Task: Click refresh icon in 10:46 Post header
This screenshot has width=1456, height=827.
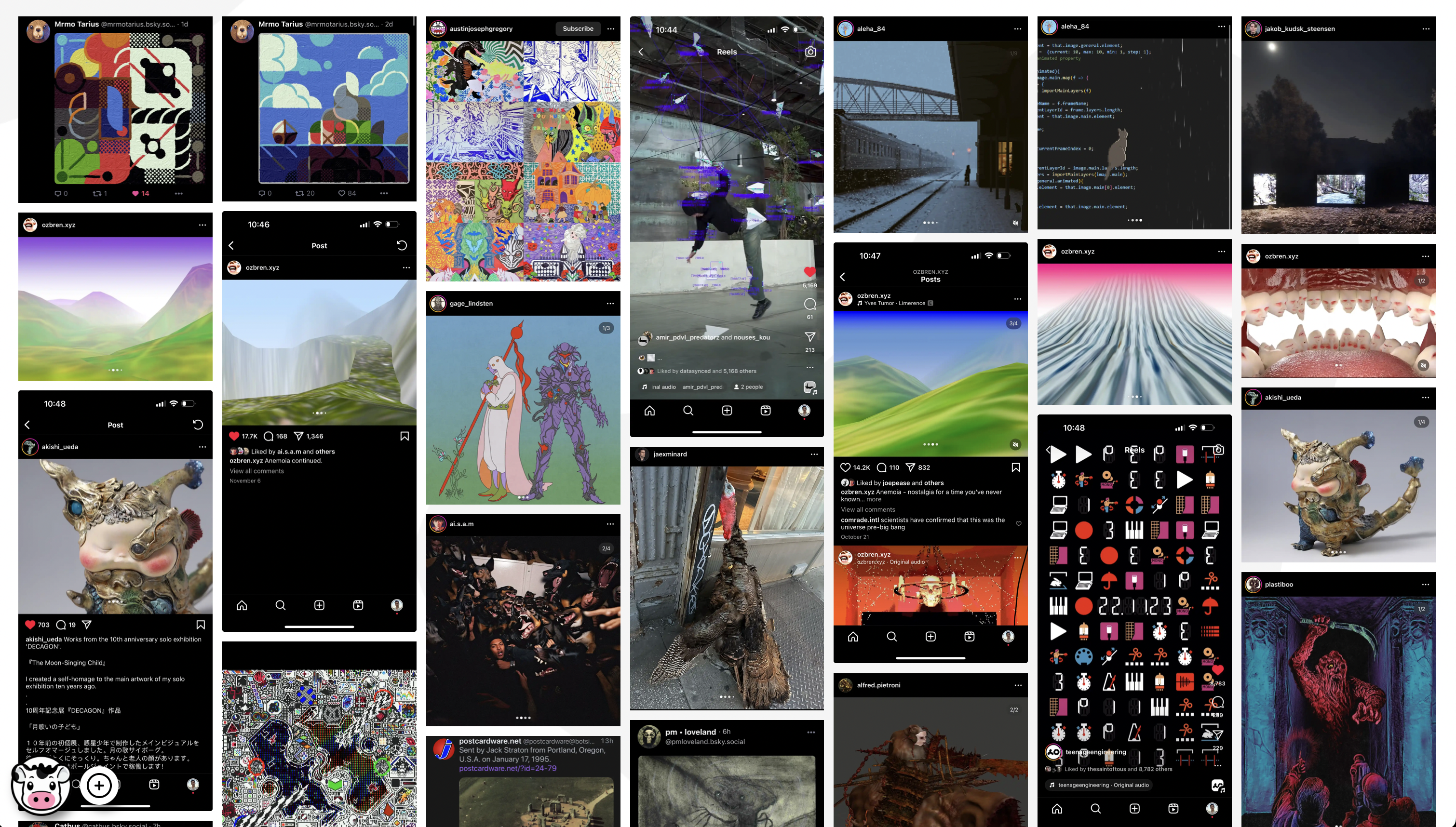Action: 402,245
